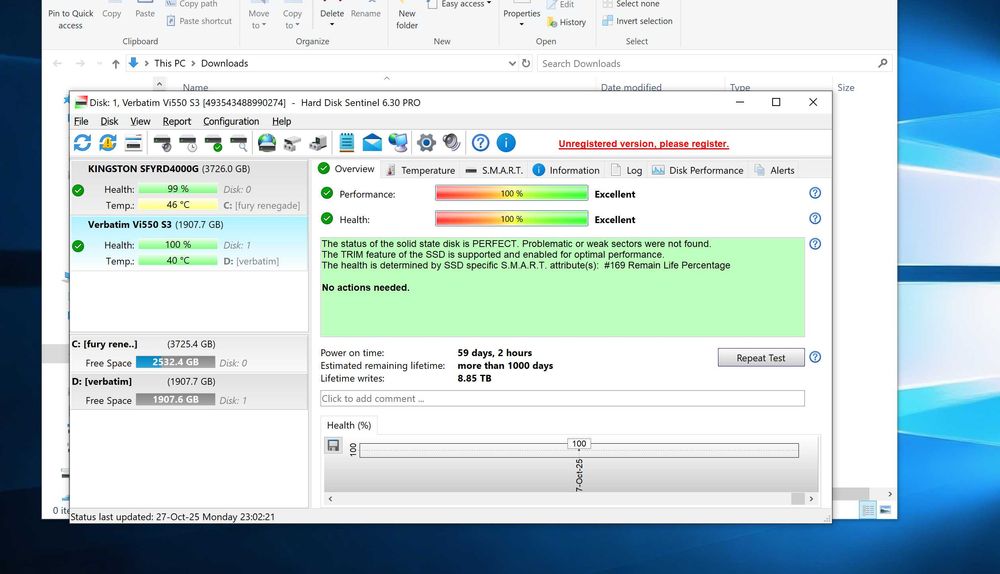Click the speaker sound alert icon
The width and height of the screenshot is (1000, 574).
452,143
